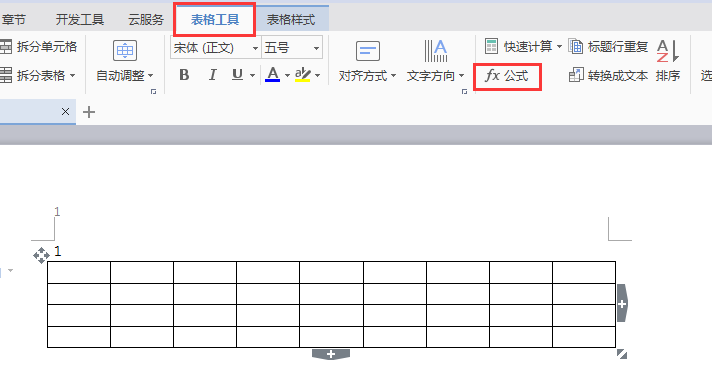Viewport: 712px width, 367px height.
Task: Click the add column handle beside table
Action: click(622, 303)
